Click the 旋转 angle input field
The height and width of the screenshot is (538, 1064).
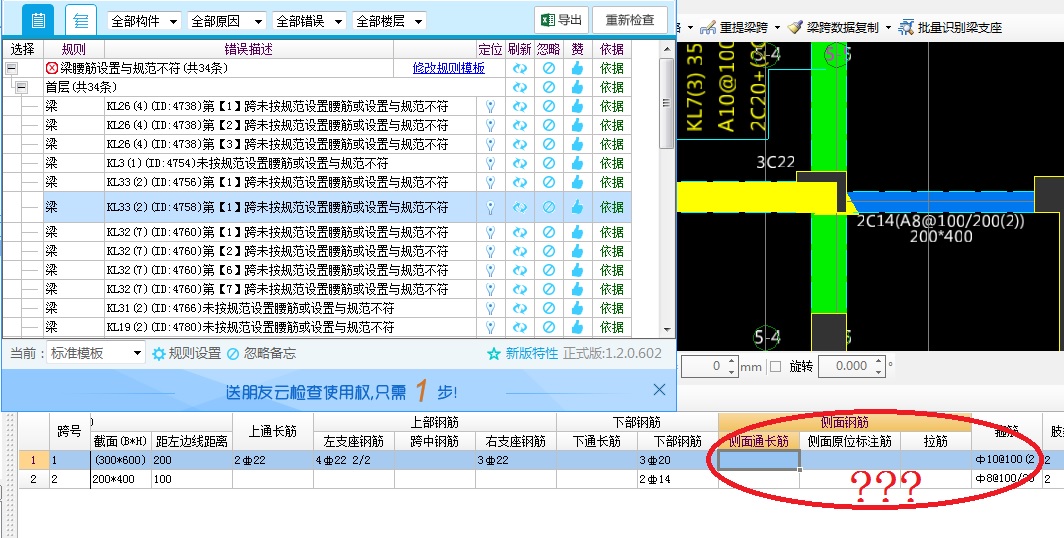tap(846, 366)
